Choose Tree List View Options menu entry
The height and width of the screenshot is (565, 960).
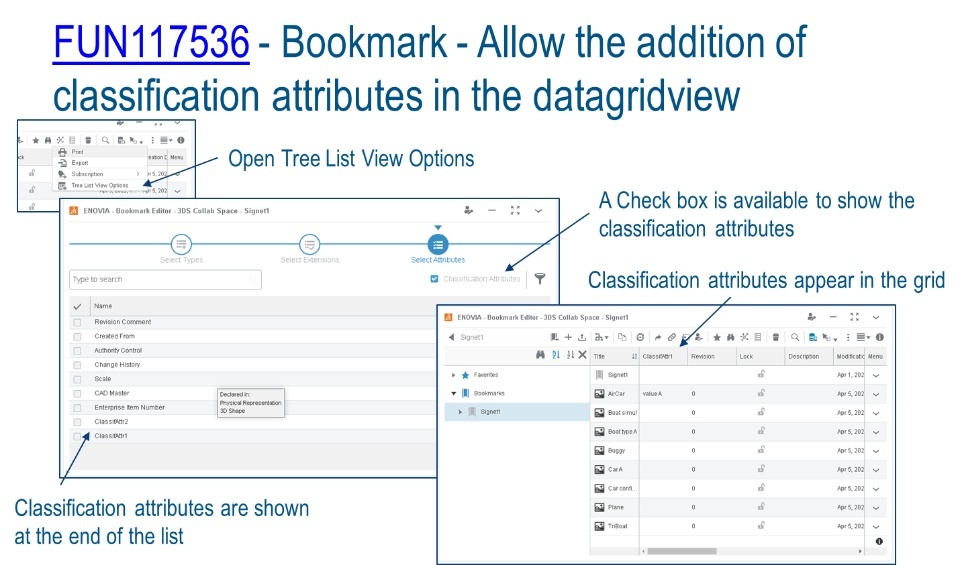point(99,185)
